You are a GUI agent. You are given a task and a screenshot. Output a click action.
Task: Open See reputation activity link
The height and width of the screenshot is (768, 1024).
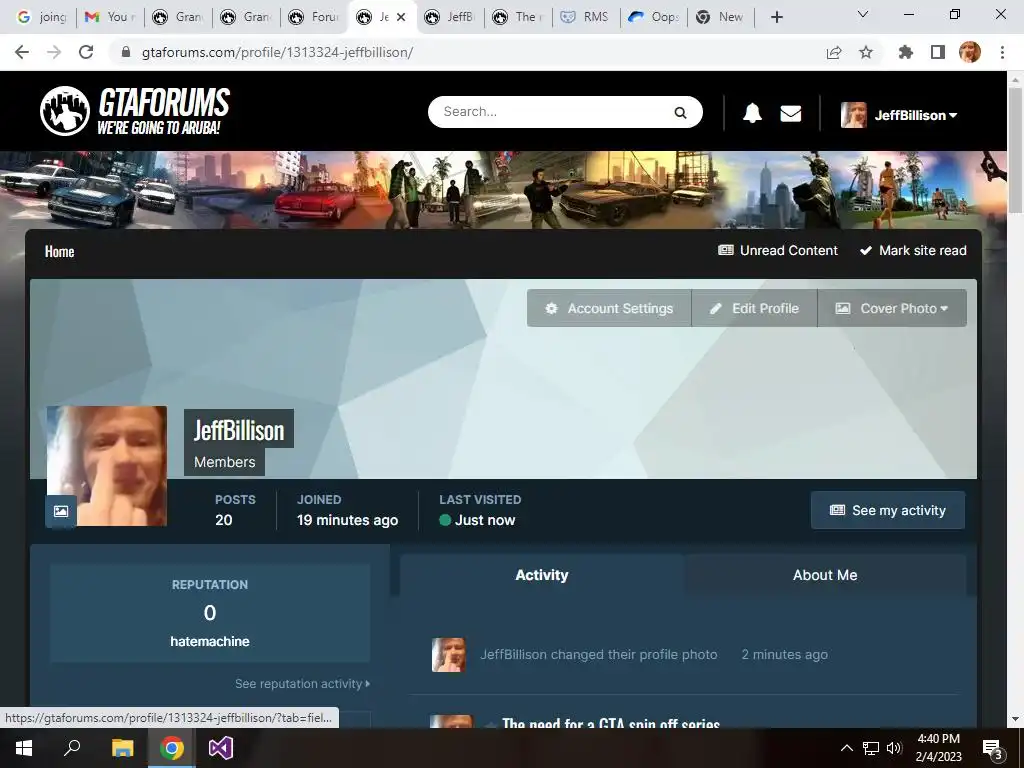(302, 684)
